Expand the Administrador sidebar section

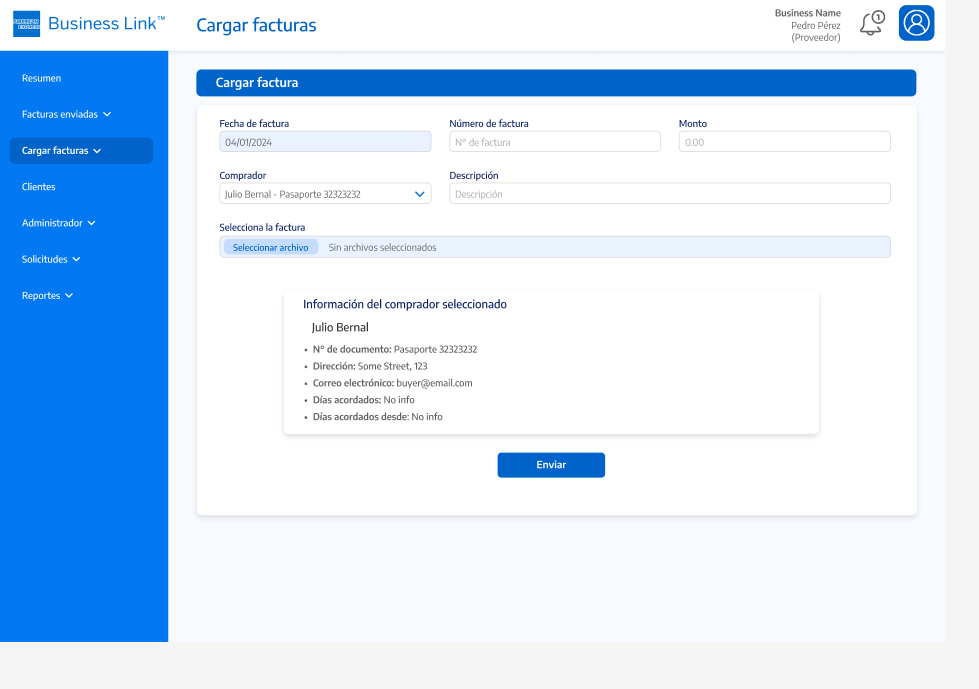pyautogui.click(x=92, y=223)
